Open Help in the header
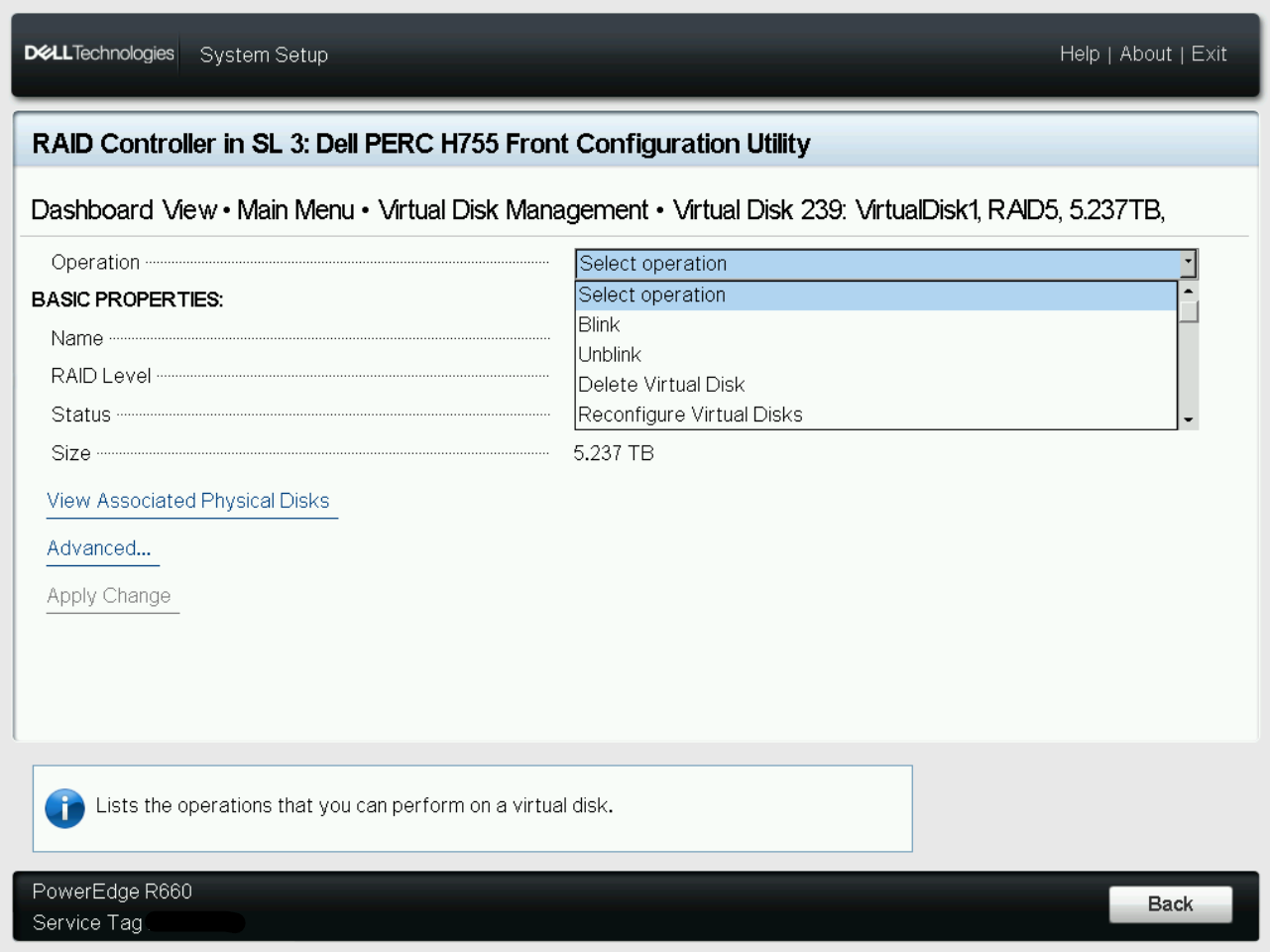Image resolution: width=1270 pixels, height=952 pixels. point(1080,54)
